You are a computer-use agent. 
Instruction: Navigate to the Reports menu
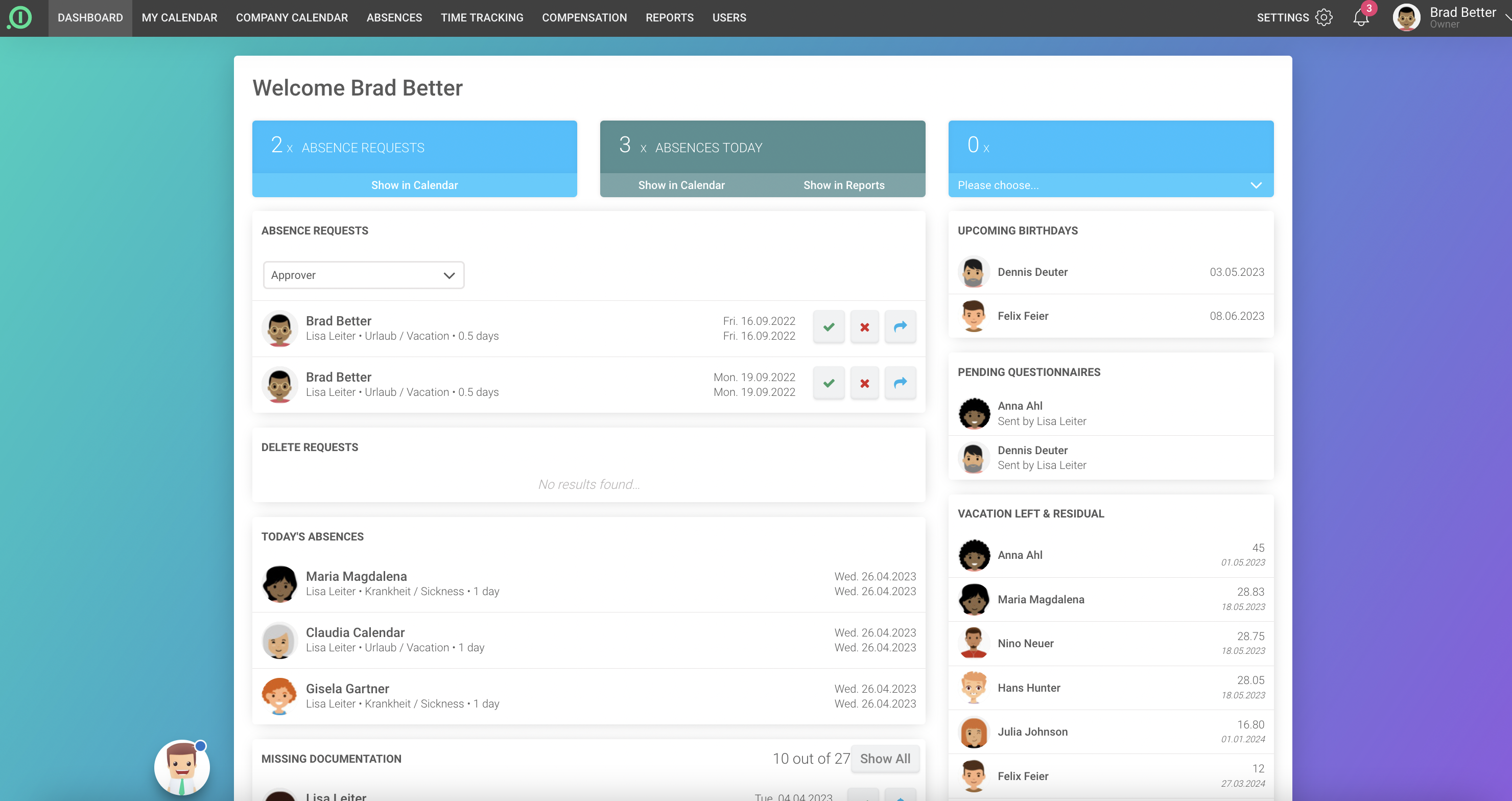point(669,17)
